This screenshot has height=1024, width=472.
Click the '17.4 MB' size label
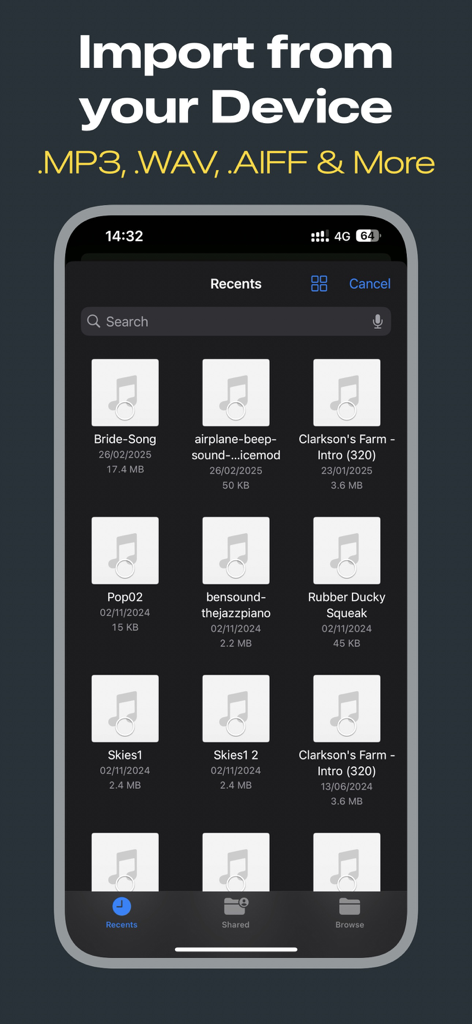click(x=125, y=470)
